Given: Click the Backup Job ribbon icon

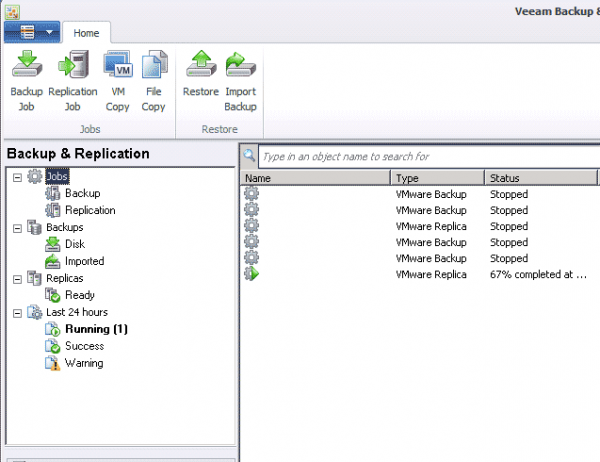Looking at the screenshot, I should click(x=26, y=64).
